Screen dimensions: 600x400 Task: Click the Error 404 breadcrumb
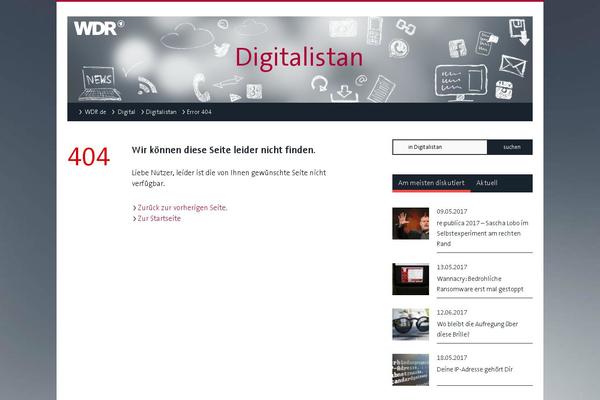[199, 112]
